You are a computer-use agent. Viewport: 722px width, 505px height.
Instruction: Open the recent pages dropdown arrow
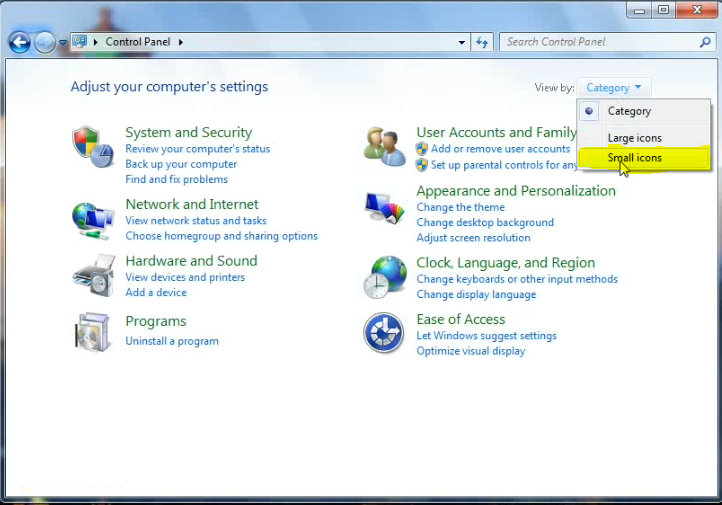[63, 43]
